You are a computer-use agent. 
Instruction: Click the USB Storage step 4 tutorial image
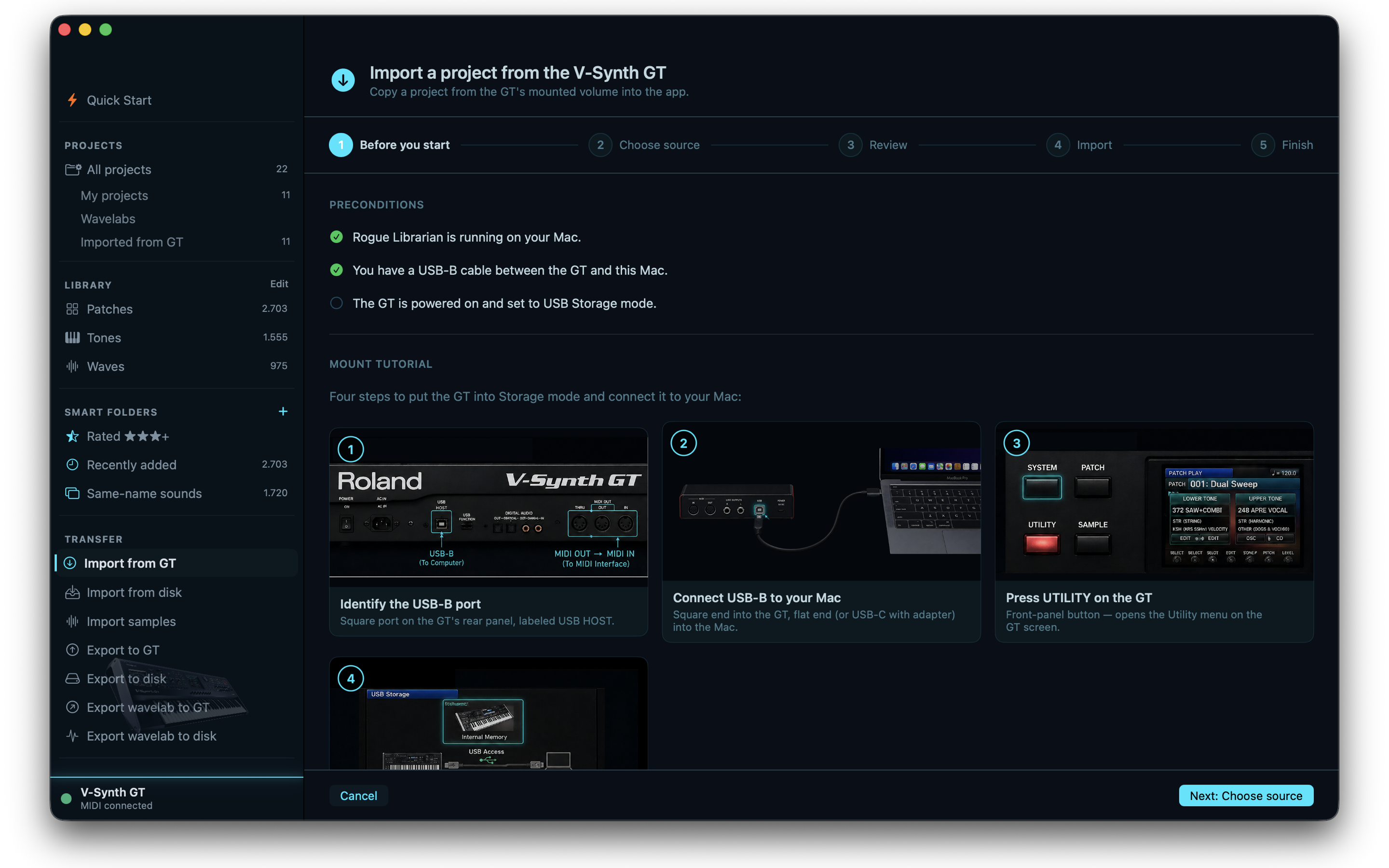point(489,714)
